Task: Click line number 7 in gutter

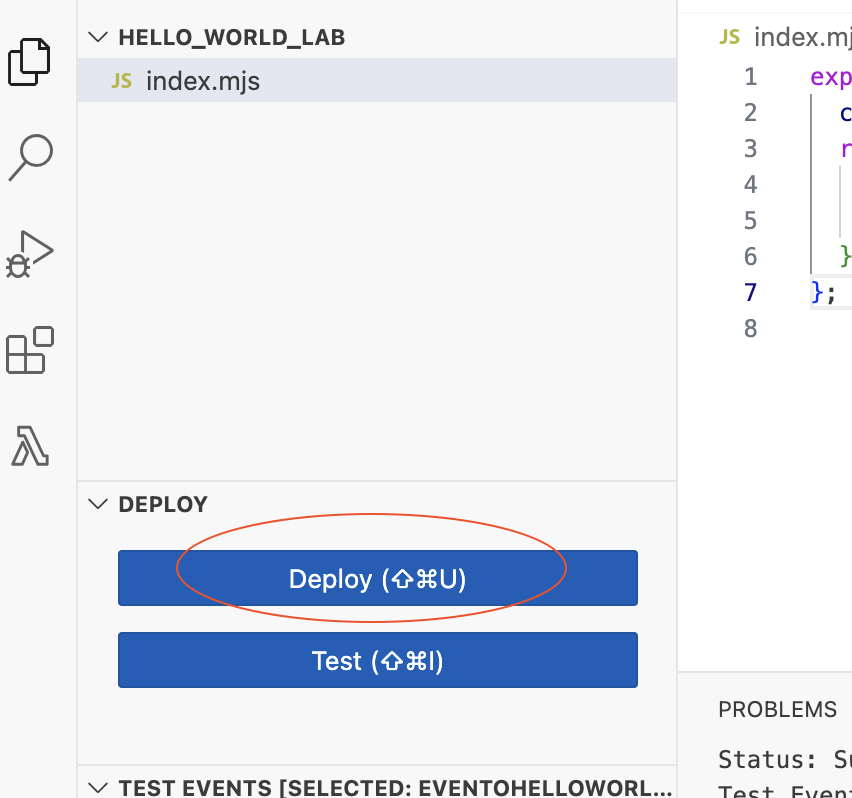Action: click(750, 292)
